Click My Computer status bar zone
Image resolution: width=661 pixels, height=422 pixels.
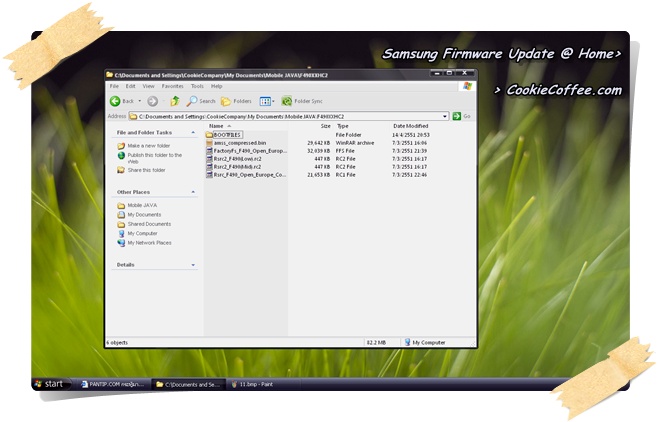click(x=425, y=342)
